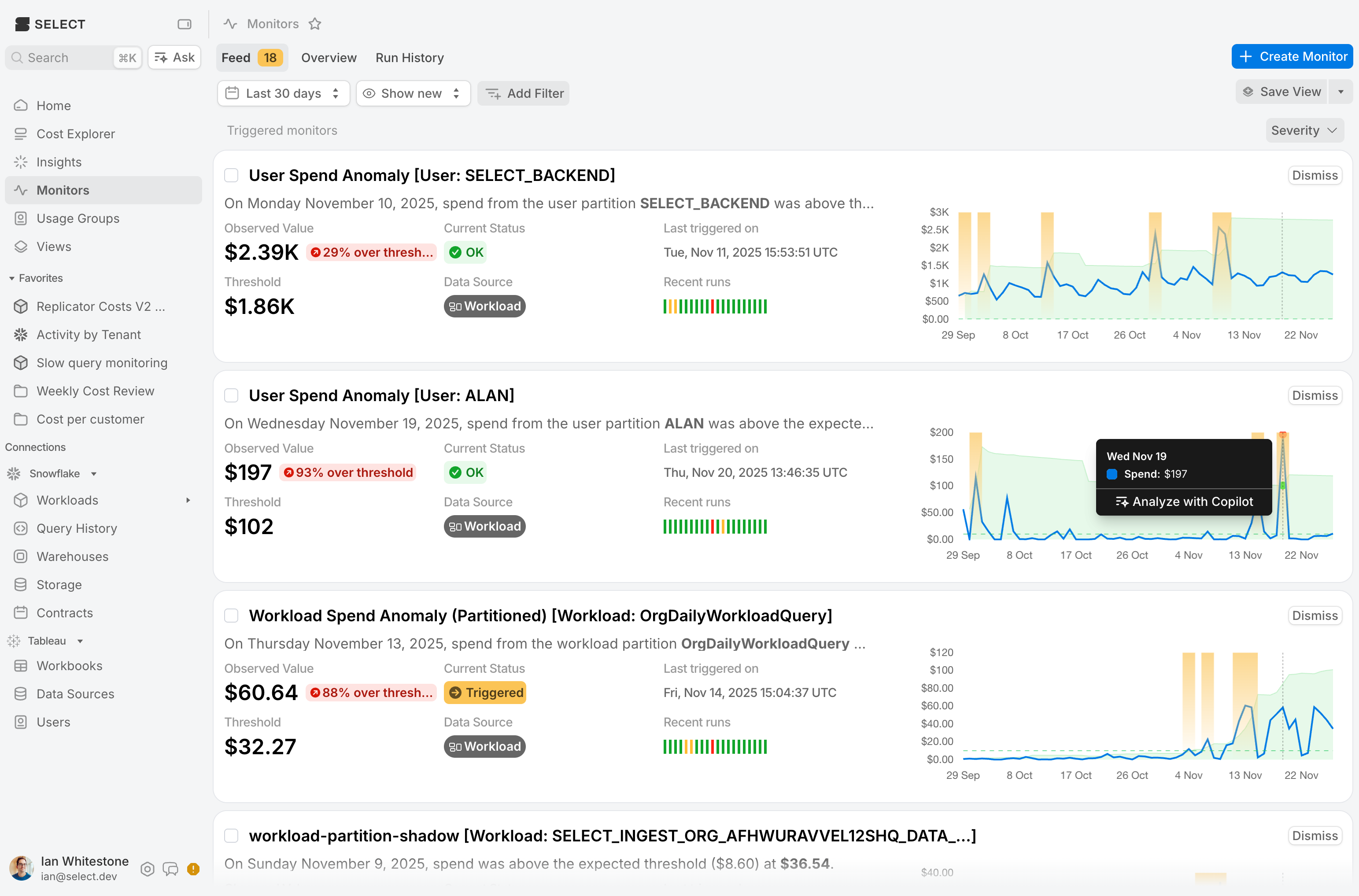Click the Triggered status badge
Screen dimensions: 1359x896
click(x=485, y=693)
